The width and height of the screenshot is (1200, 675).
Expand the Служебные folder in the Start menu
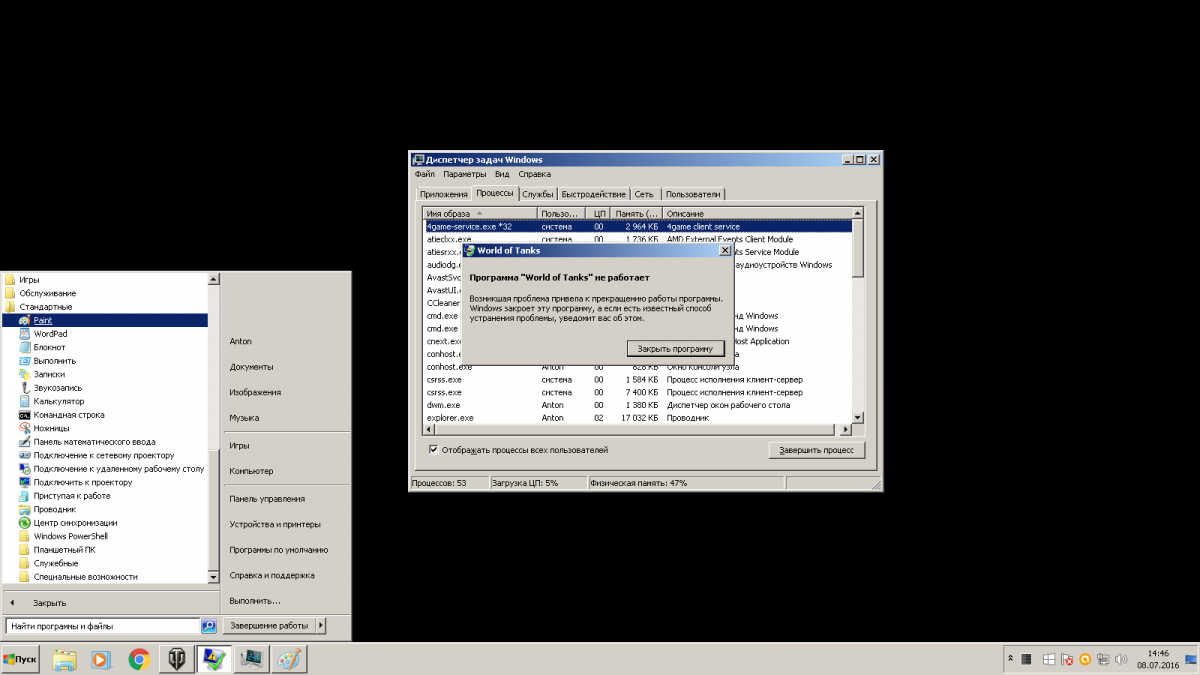tap(56, 563)
